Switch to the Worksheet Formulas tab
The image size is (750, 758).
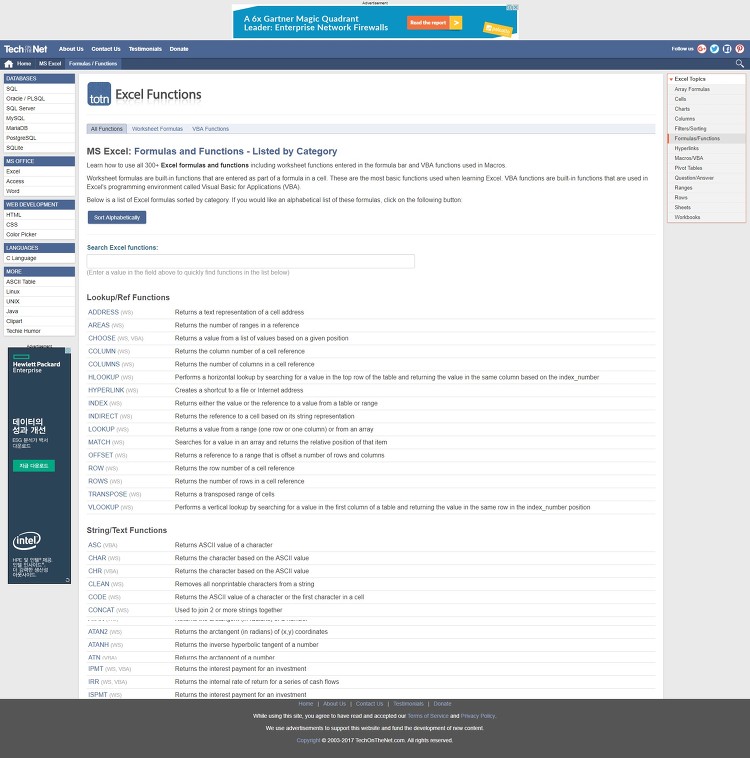157,129
